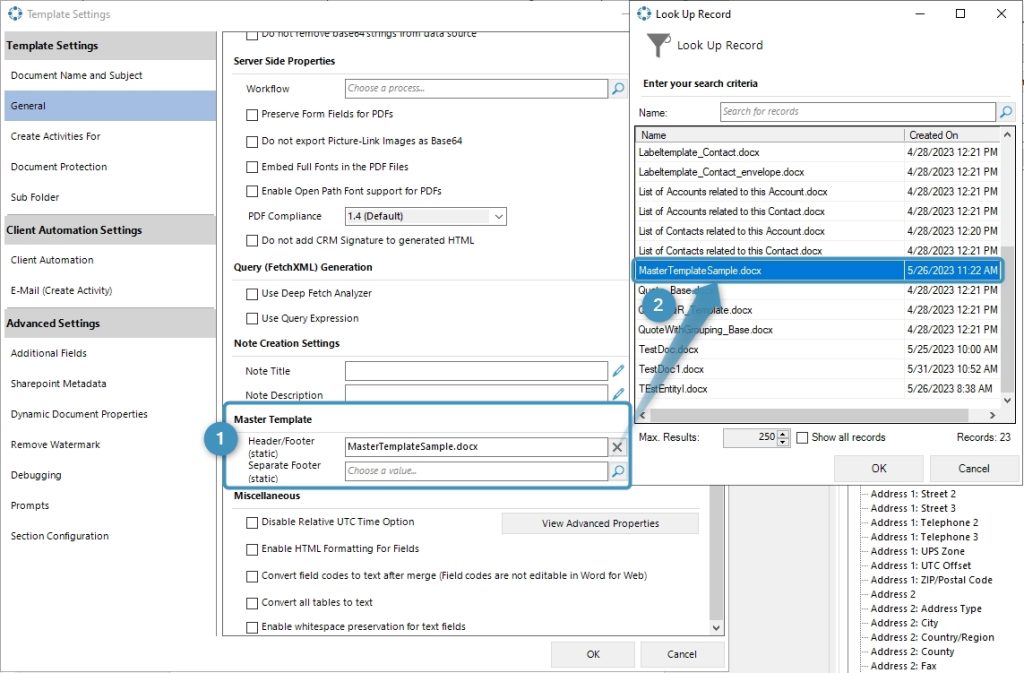Select Labeltemplate_Contact.docx record

click(x=818, y=152)
